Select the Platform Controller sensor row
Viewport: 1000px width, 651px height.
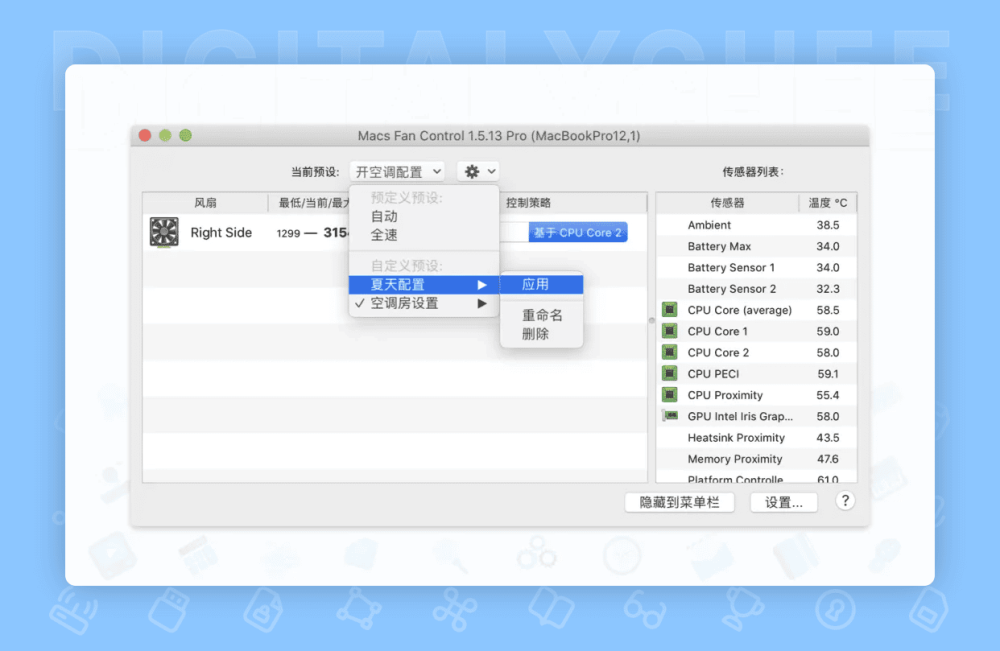[x=756, y=477]
